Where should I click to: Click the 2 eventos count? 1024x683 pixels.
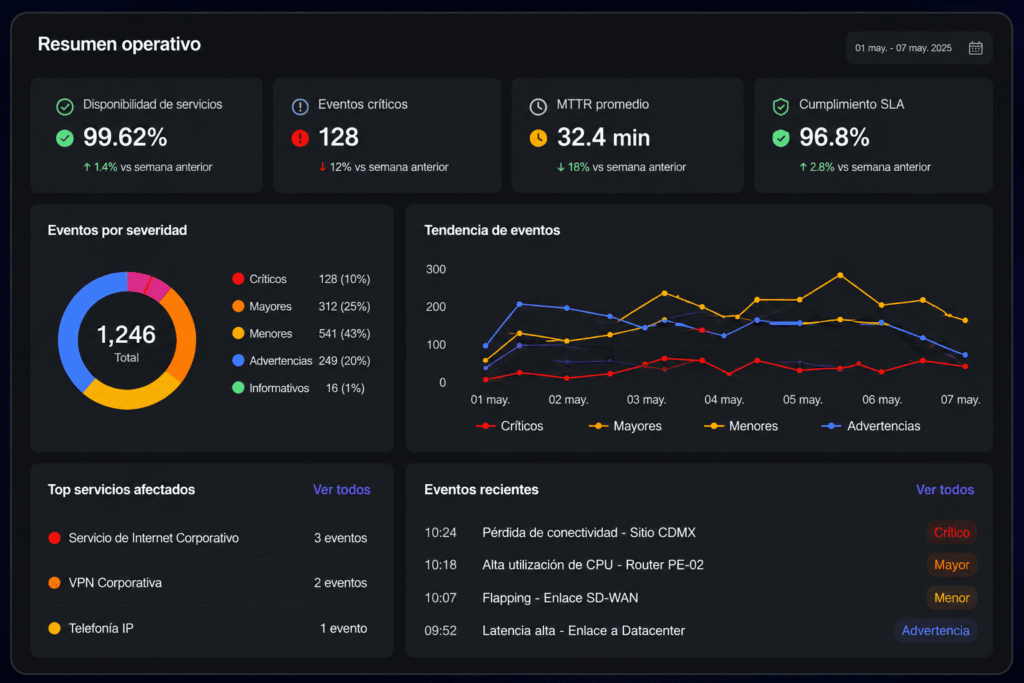point(340,583)
